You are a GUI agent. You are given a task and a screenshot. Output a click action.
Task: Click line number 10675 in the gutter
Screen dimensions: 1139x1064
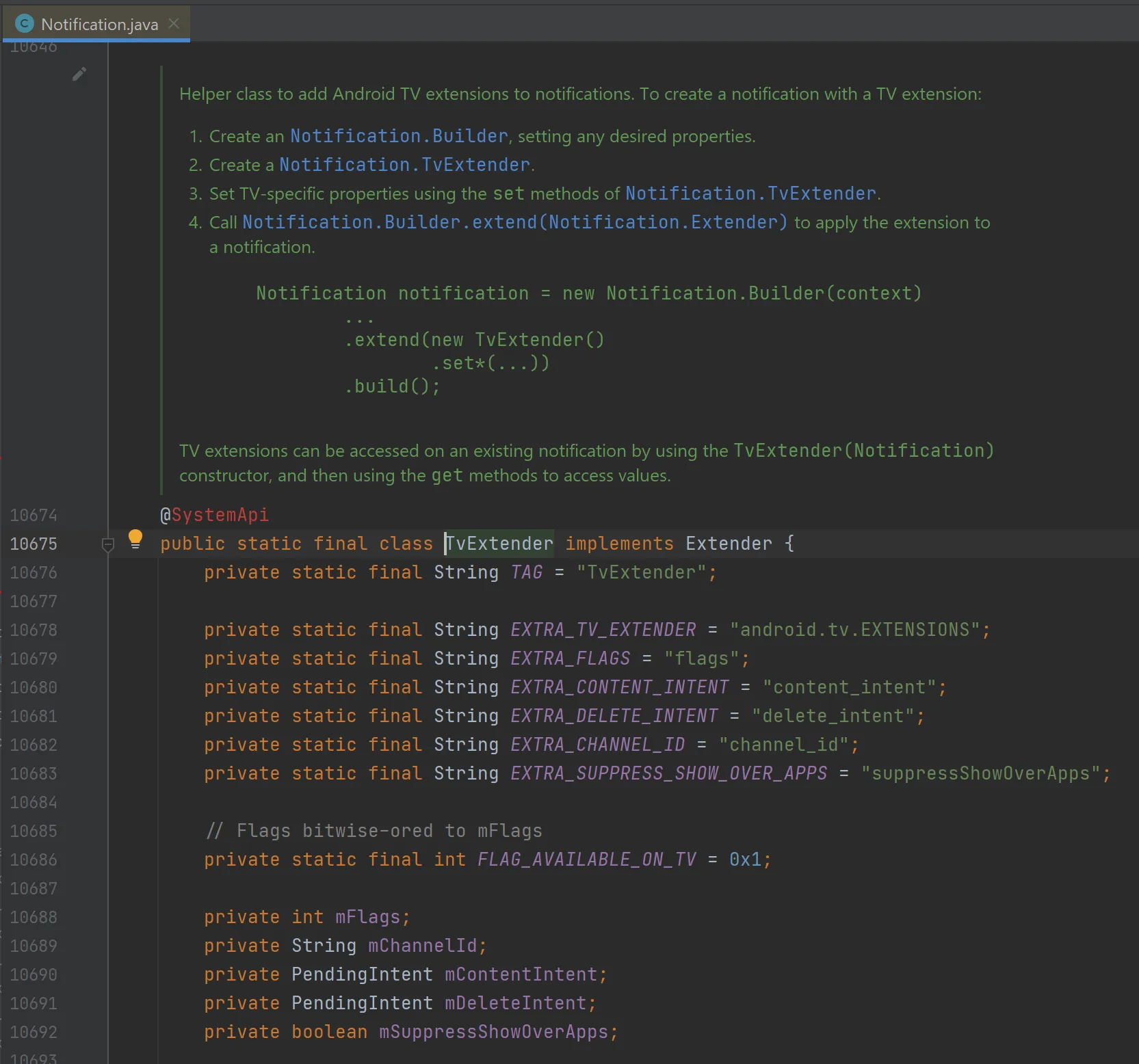click(x=34, y=544)
